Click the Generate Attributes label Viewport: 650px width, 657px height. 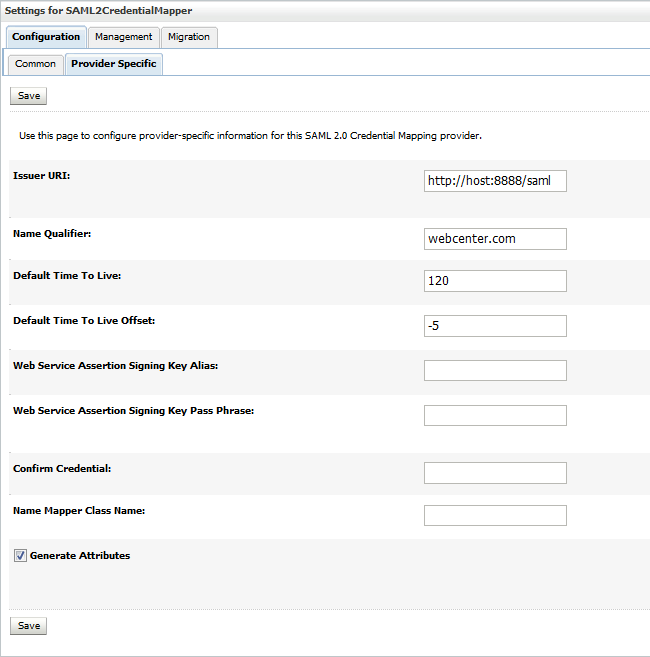[80, 556]
